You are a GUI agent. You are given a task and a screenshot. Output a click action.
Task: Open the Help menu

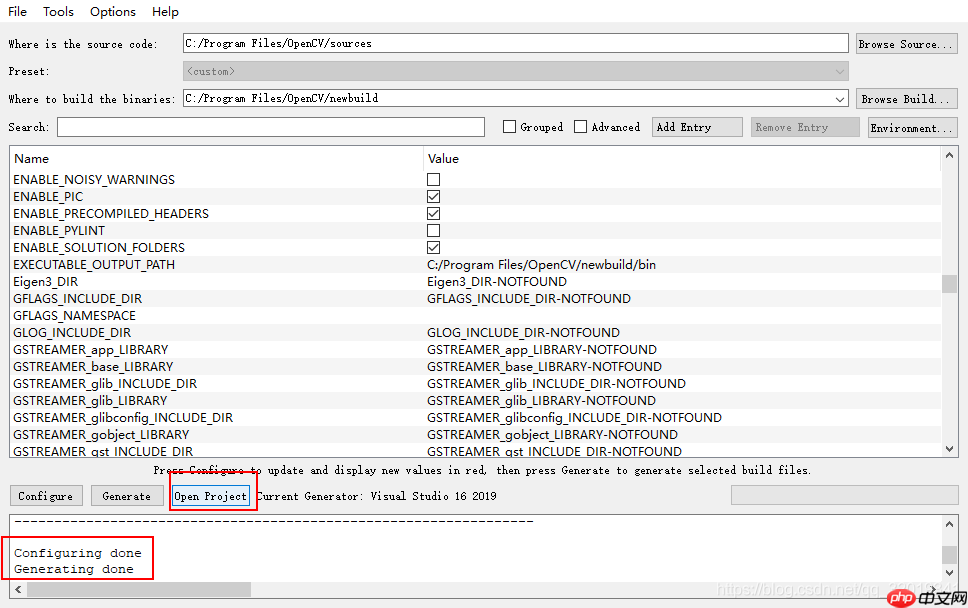pyautogui.click(x=165, y=11)
